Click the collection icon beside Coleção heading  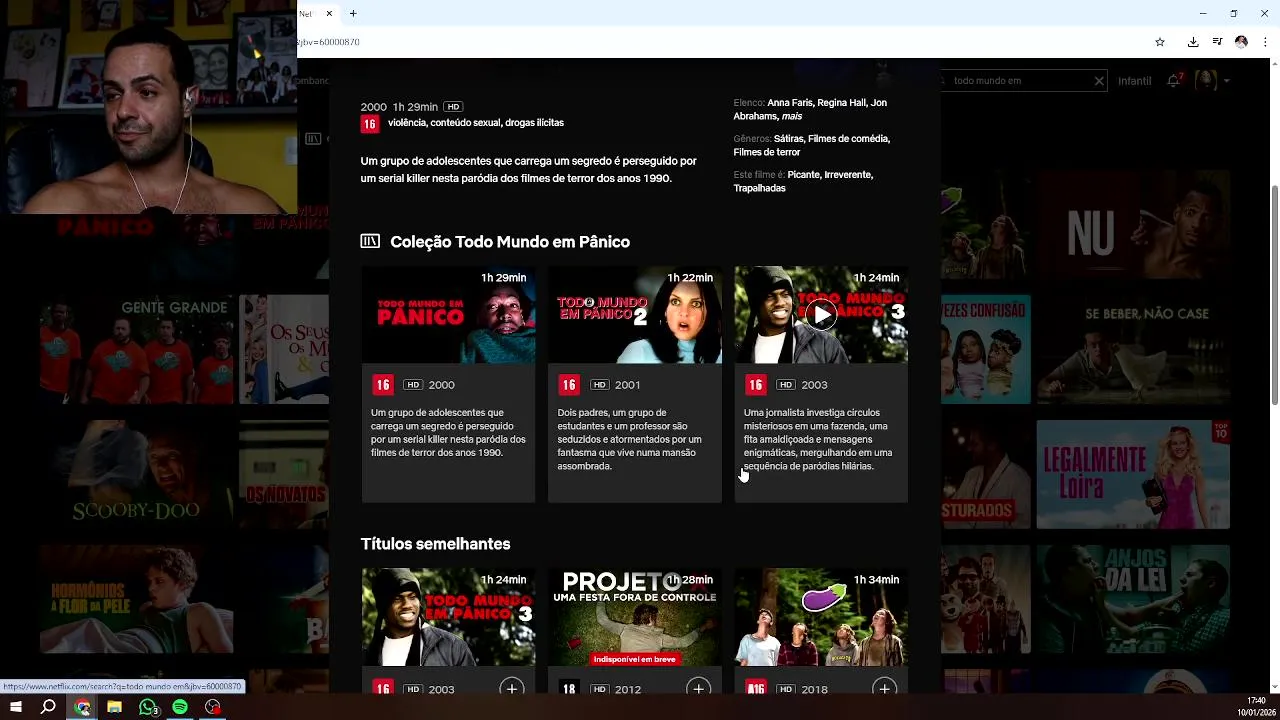pos(370,241)
